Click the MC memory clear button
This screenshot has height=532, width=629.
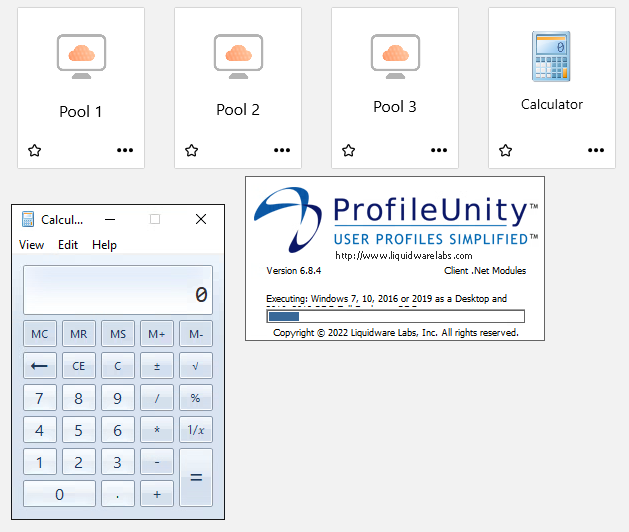40,334
